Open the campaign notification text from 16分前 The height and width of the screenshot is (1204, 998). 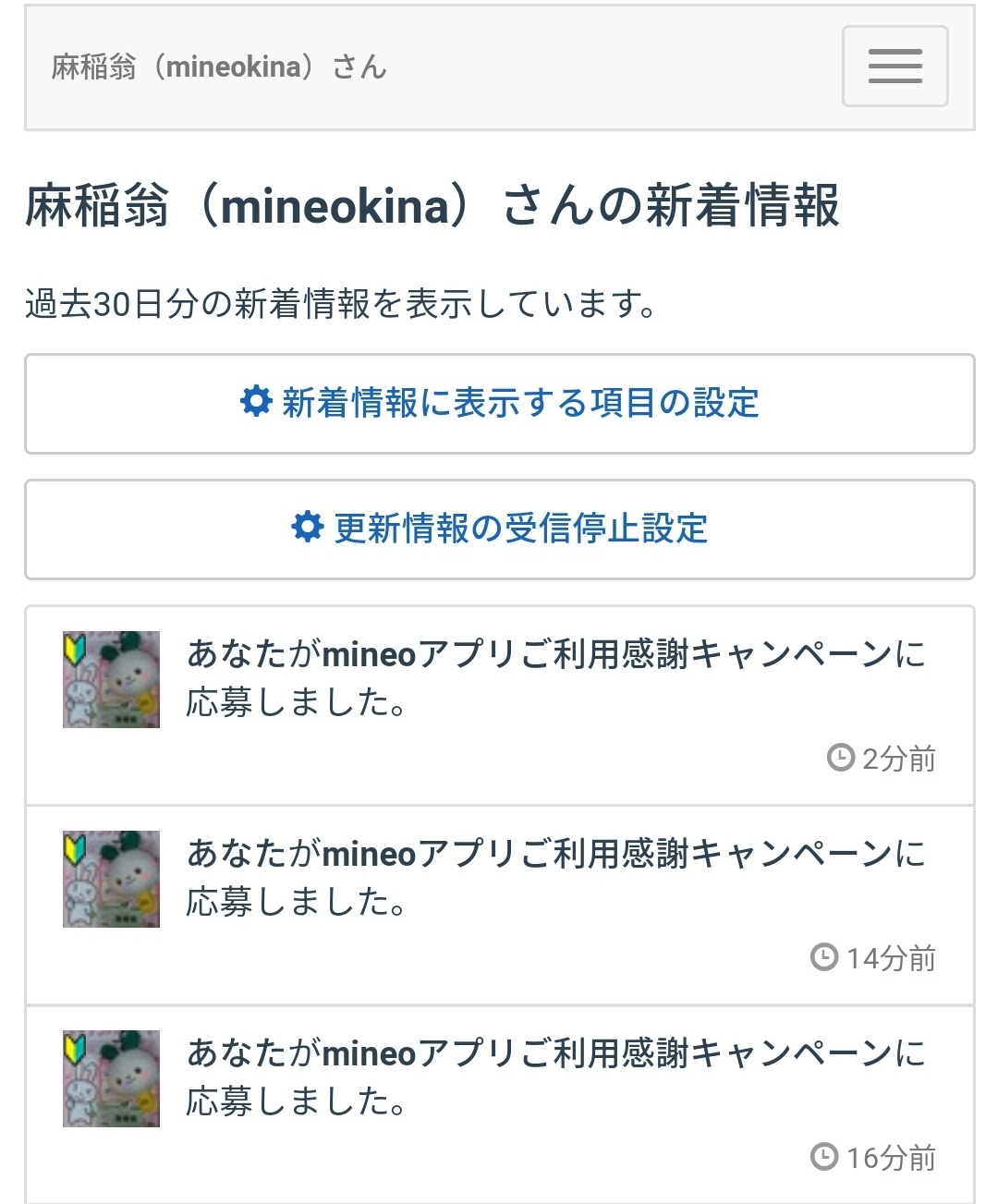554,1077
